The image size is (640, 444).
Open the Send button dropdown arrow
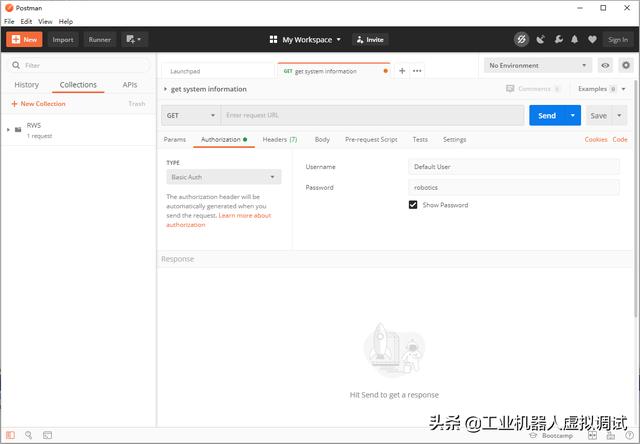pos(573,115)
